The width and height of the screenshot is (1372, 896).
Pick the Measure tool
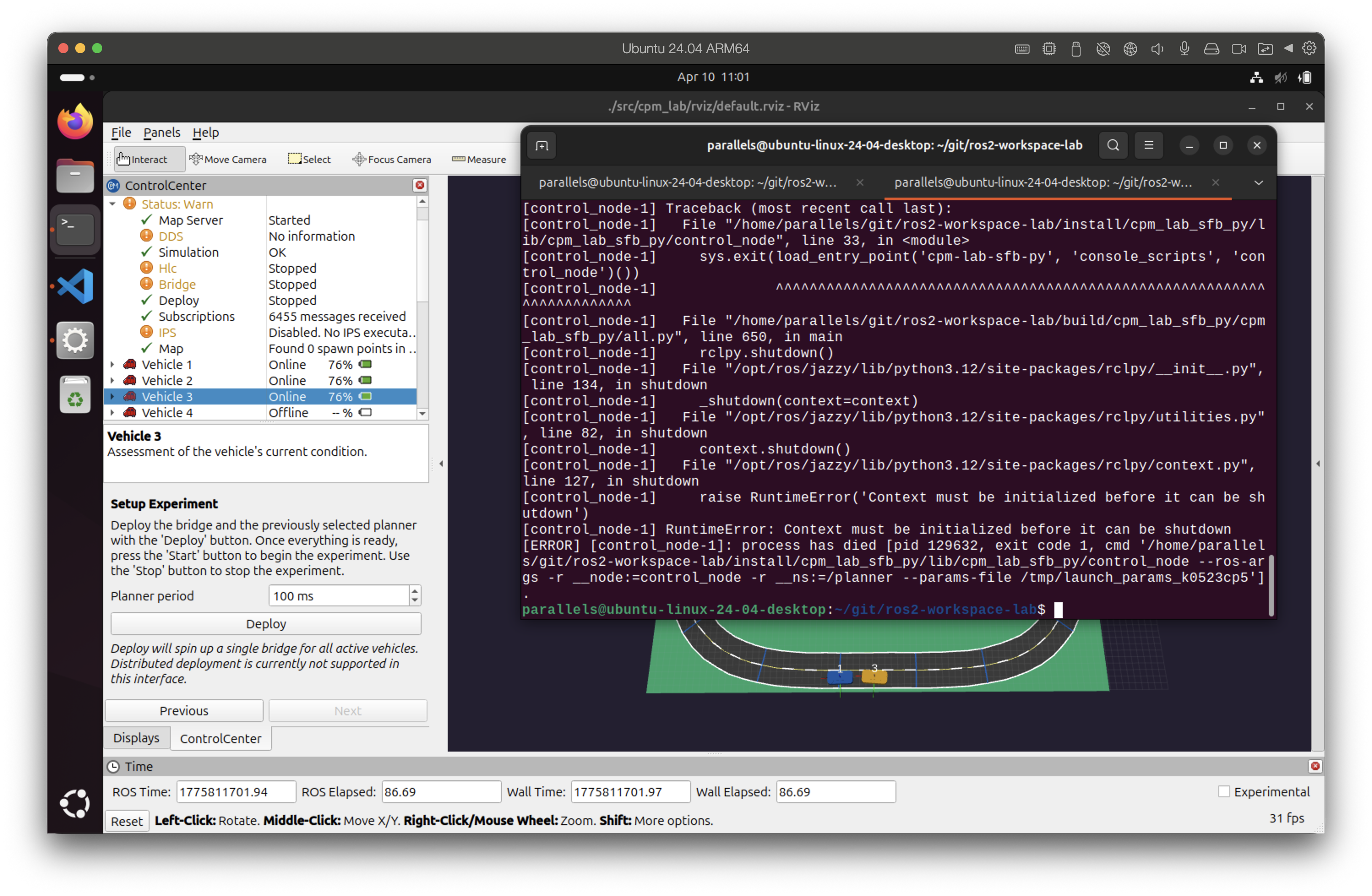[x=479, y=160]
